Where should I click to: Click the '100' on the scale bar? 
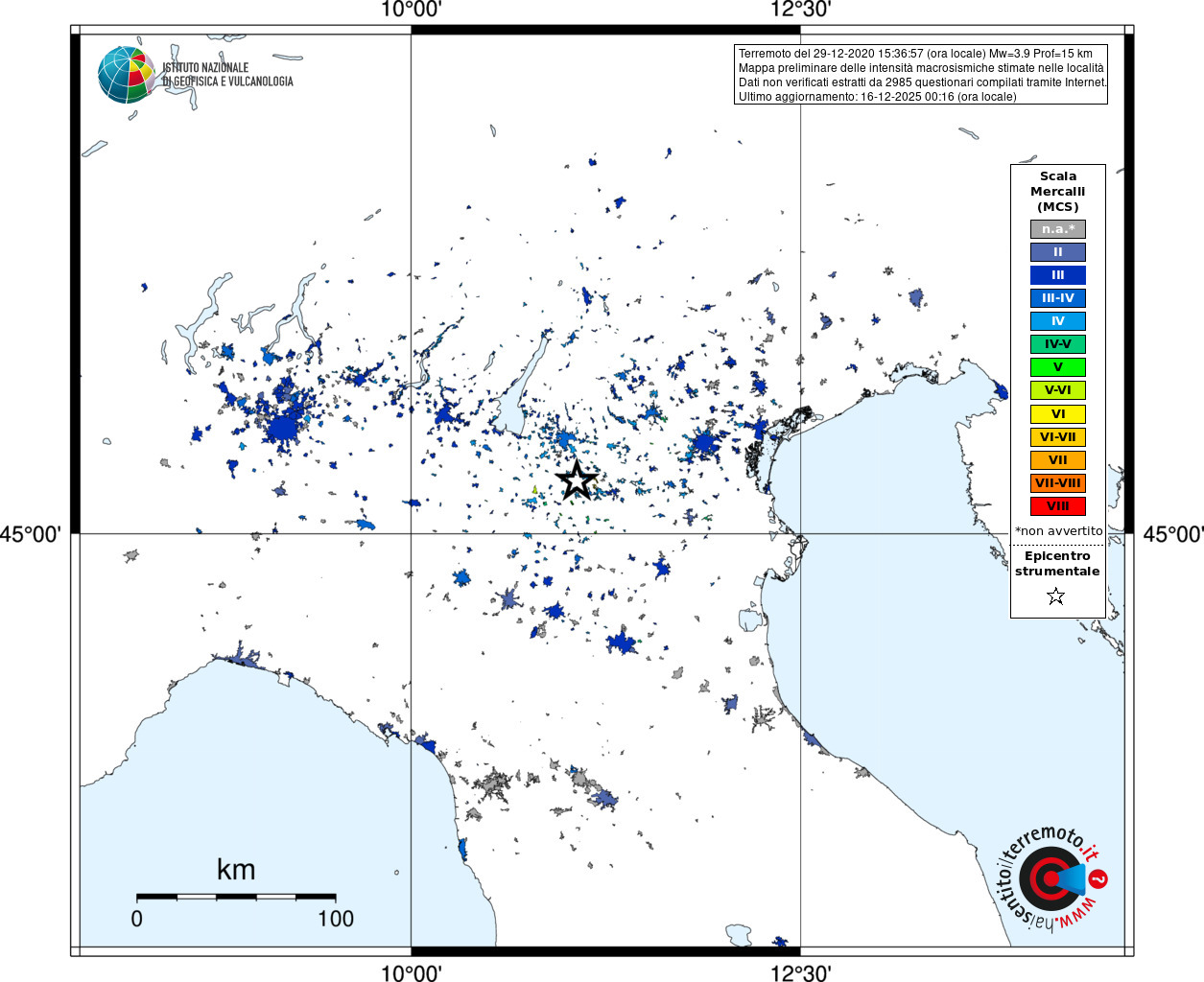click(336, 919)
